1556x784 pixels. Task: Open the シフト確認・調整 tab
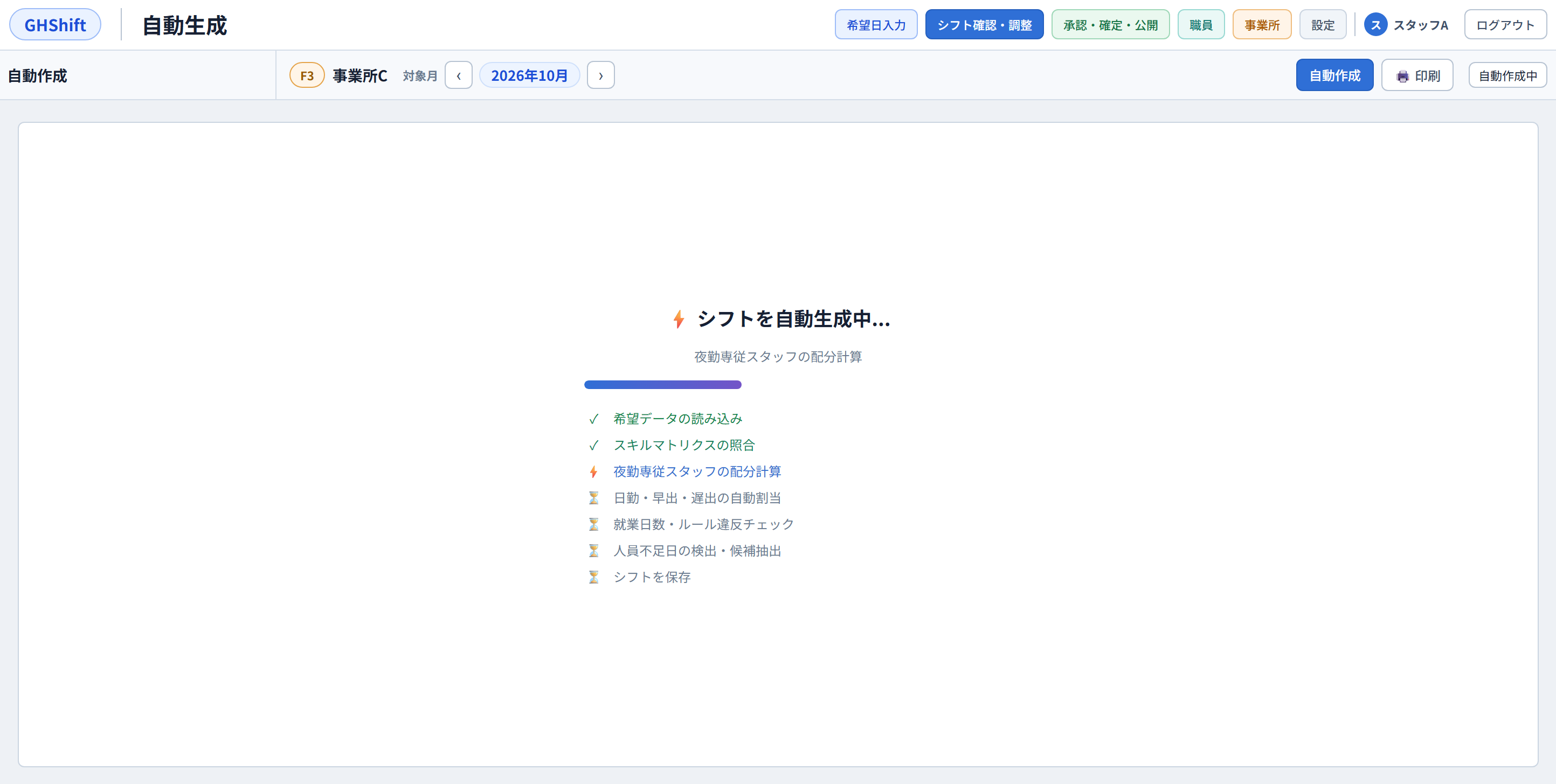point(984,25)
